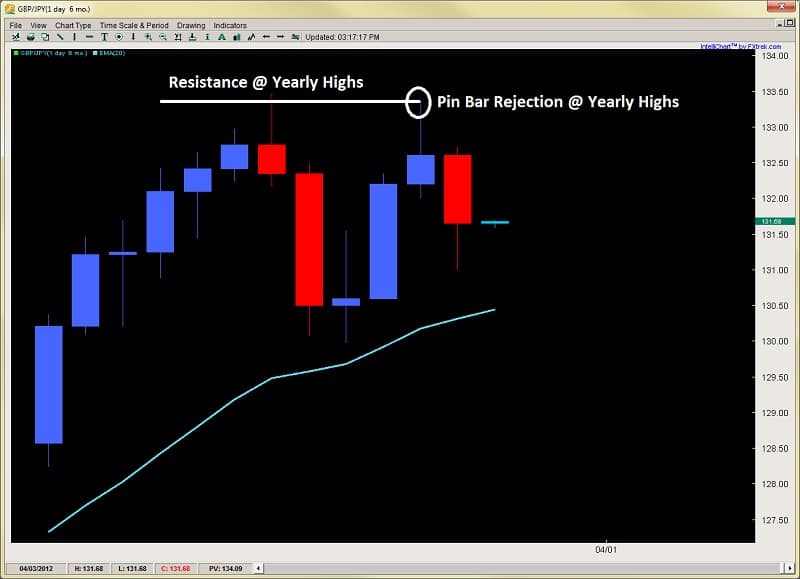
Task: Open the Chart Type menu
Action: coord(73,25)
